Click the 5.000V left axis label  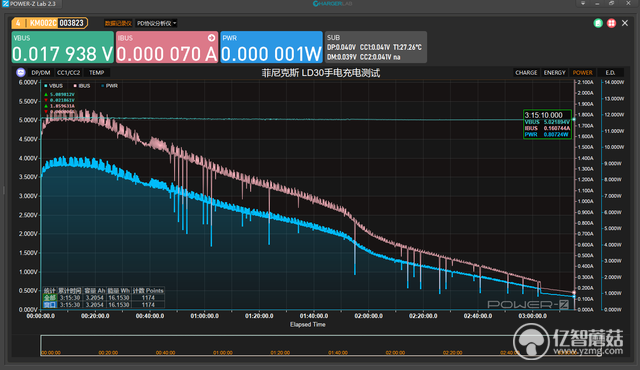point(28,120)
